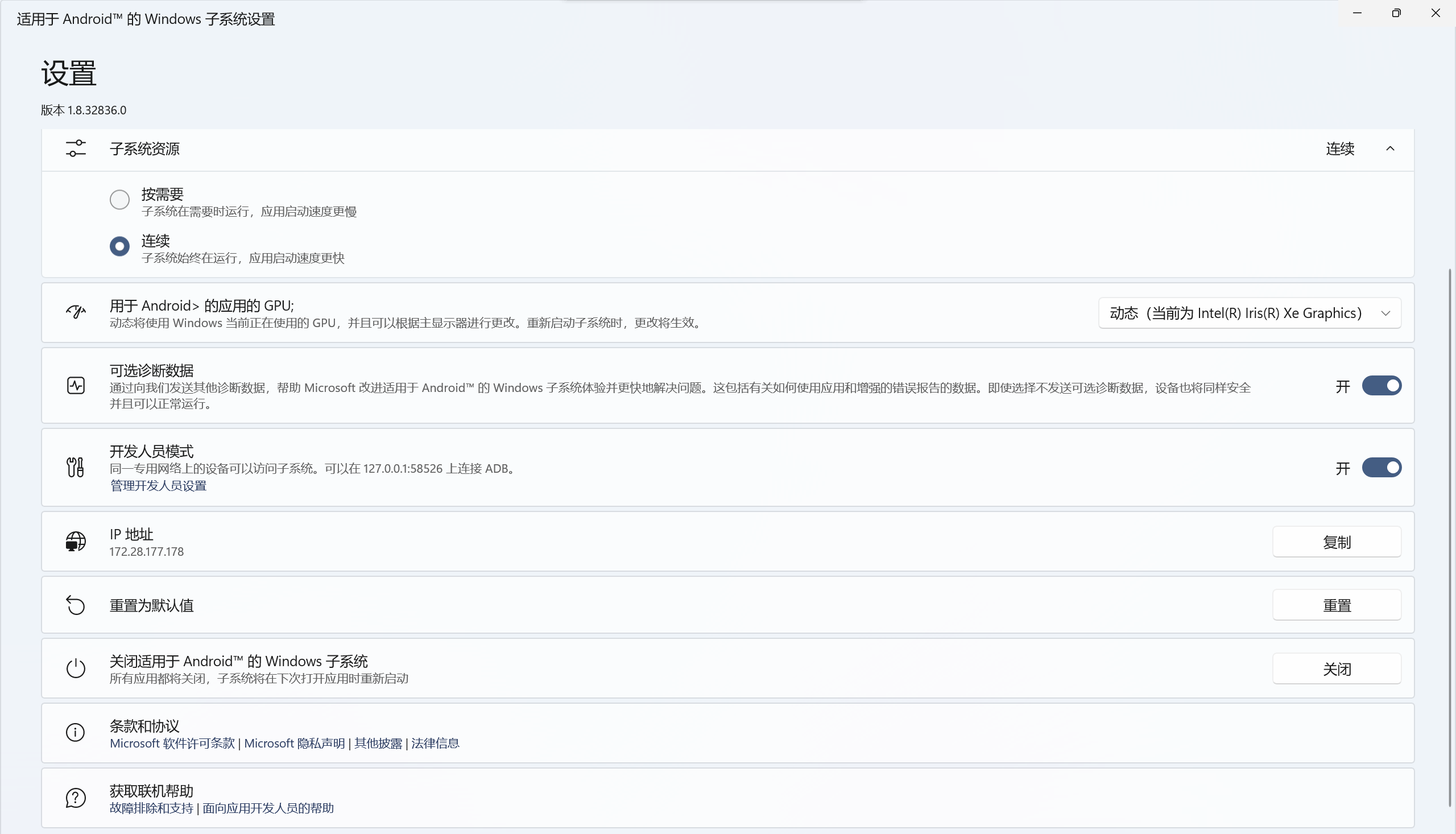The width and height of the screenshot is (1456, 834).
Task: Click the globe icon beside IP 地址
Action: [75, 541]
